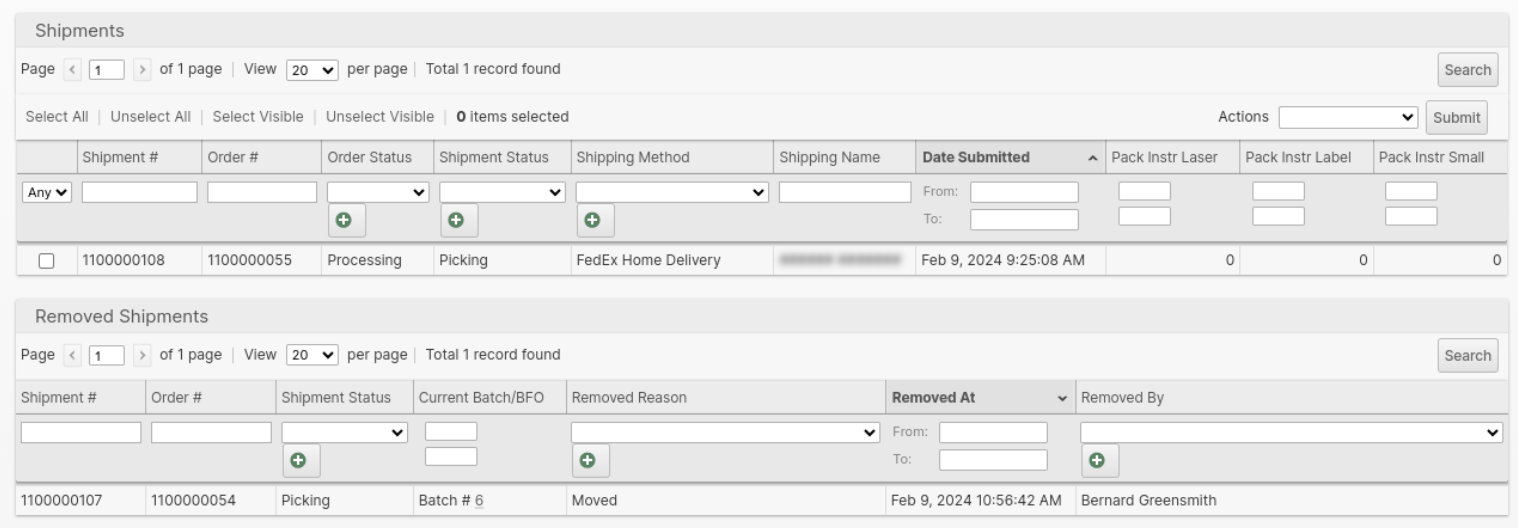The width and height of the screenshot is (1518, 528).
Task: Click the Select All link
Action: pyautogui.click(x=57, y=117)
